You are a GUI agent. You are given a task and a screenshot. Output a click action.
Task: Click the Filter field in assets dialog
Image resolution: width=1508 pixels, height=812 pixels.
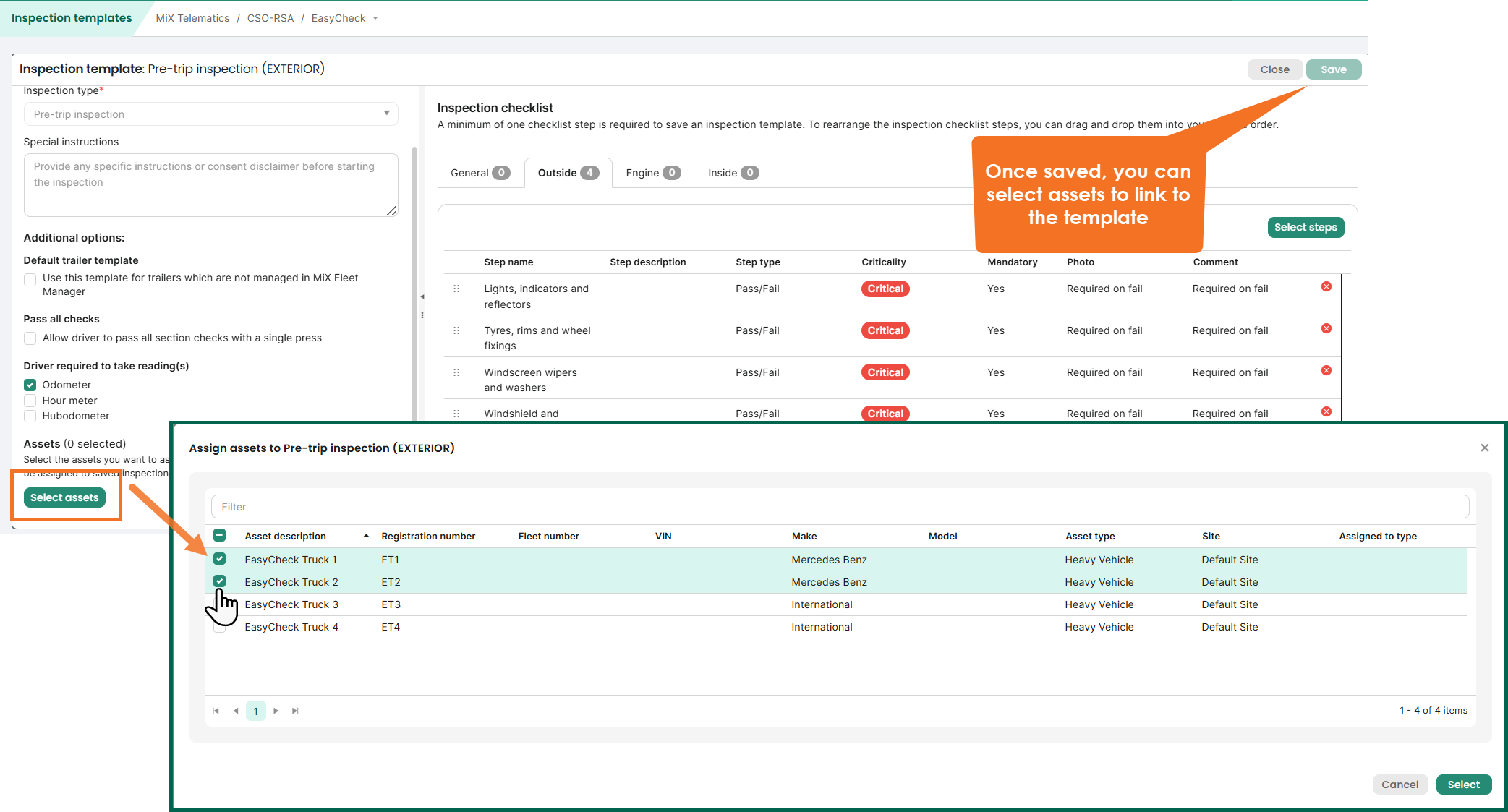tap(839, 507)
